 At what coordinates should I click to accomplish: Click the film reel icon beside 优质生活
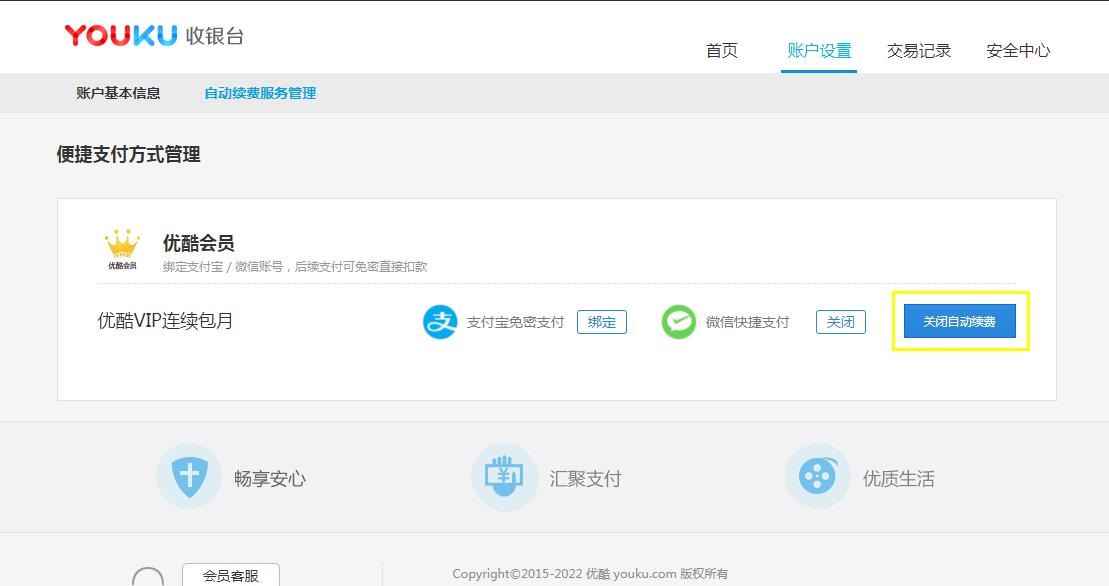(818, 476)
